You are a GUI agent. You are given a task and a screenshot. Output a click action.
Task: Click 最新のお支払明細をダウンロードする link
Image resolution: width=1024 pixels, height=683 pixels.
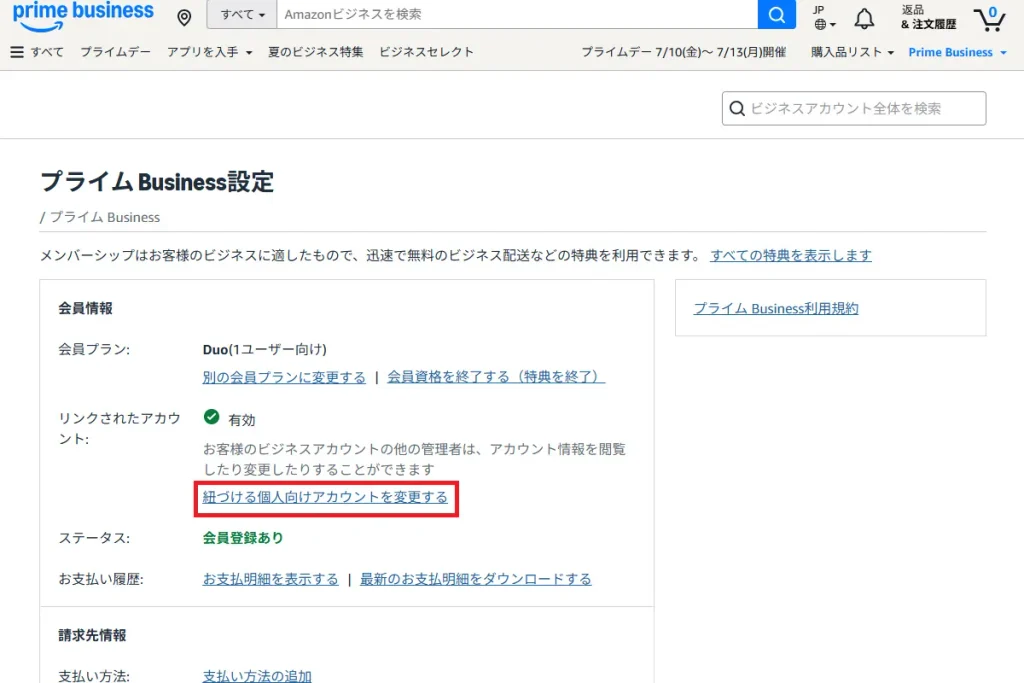(475, 579)
